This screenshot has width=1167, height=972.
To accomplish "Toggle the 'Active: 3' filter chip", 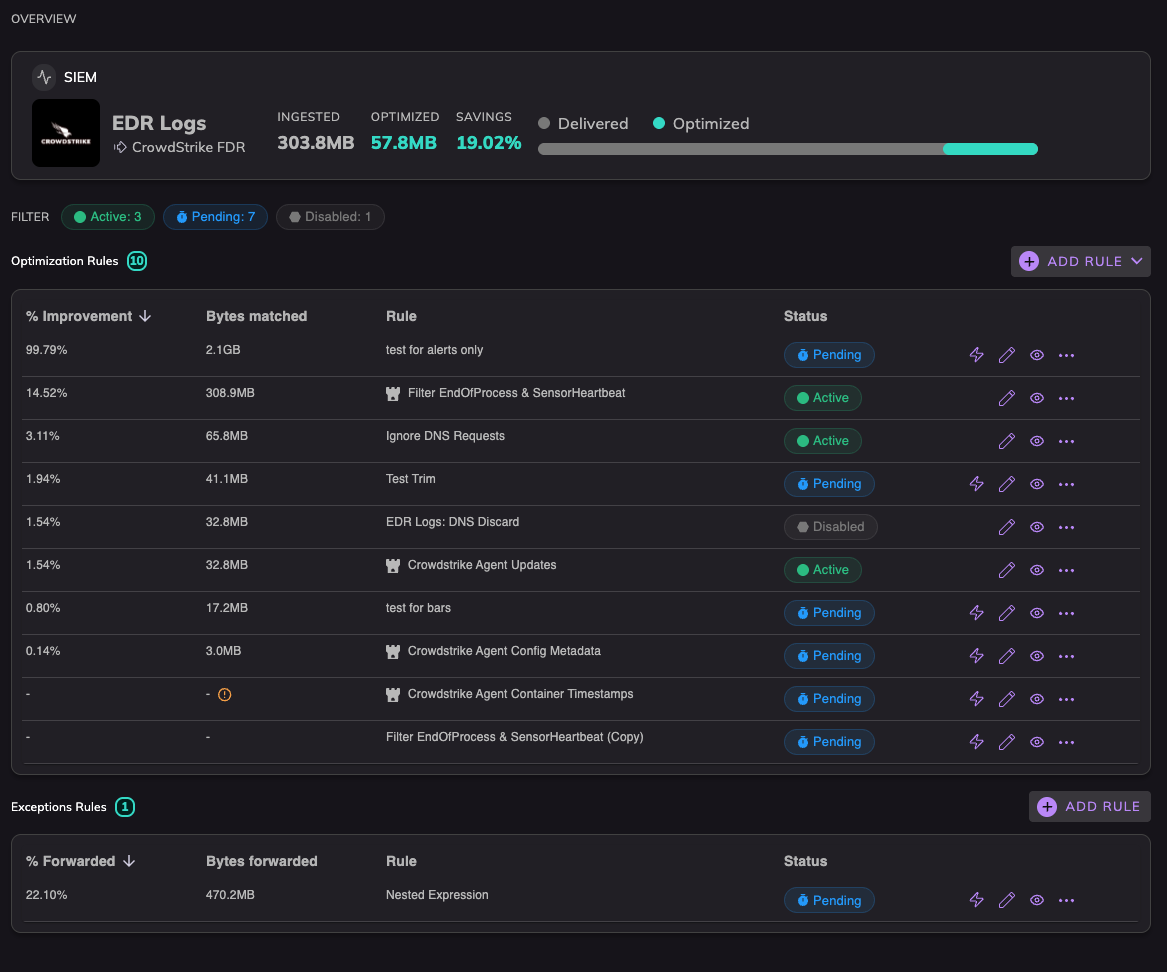I will coord(107,217).
